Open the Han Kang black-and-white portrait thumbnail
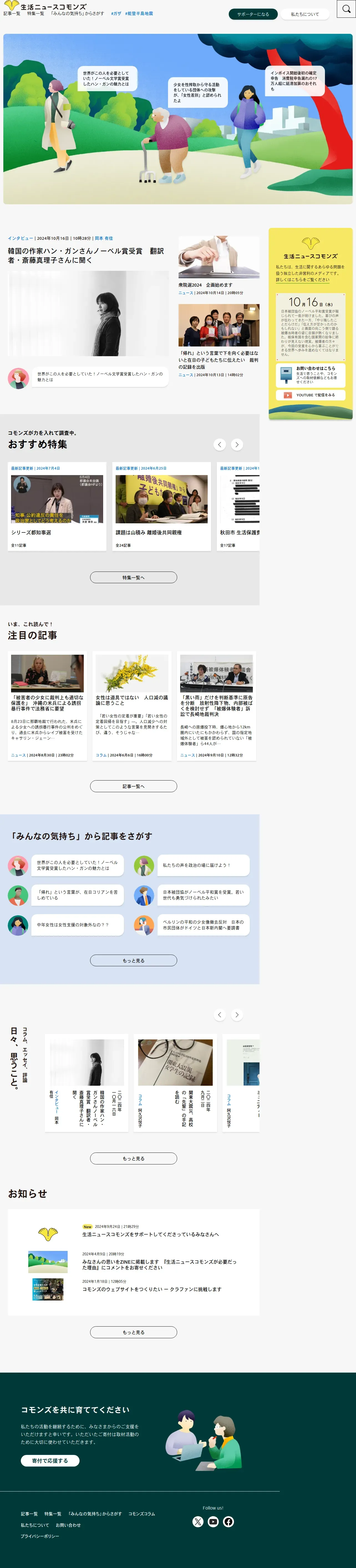This screenshot has width=356, height=1568. (x=88, y=313)
